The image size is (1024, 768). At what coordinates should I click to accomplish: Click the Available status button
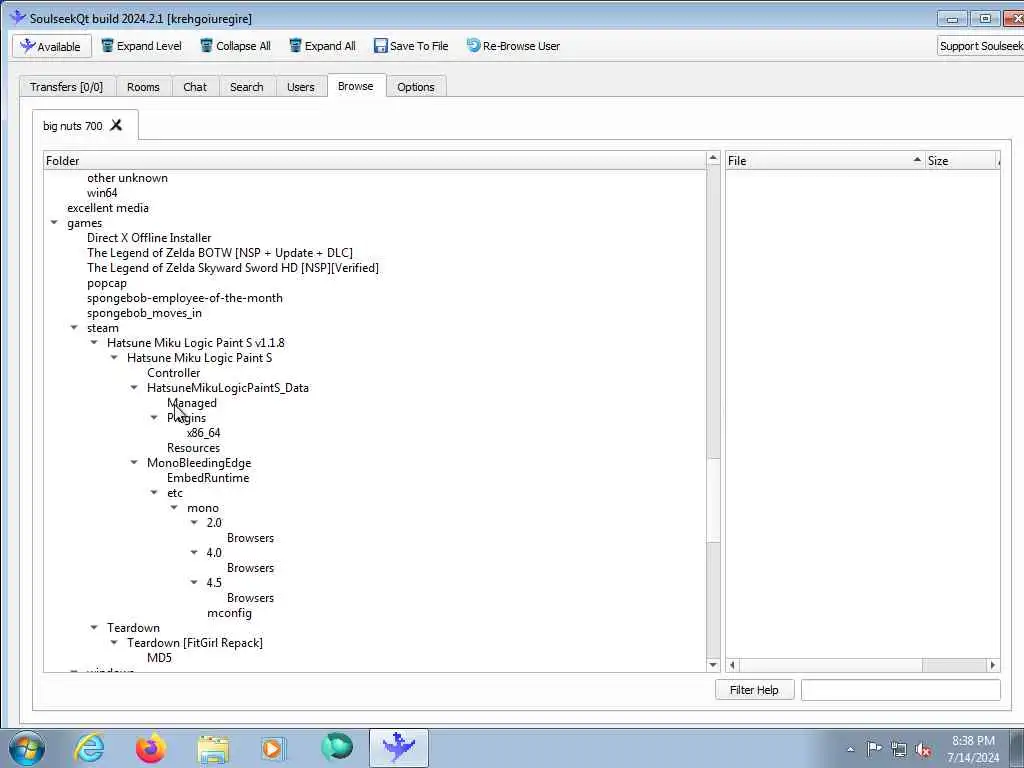point(52,46)
